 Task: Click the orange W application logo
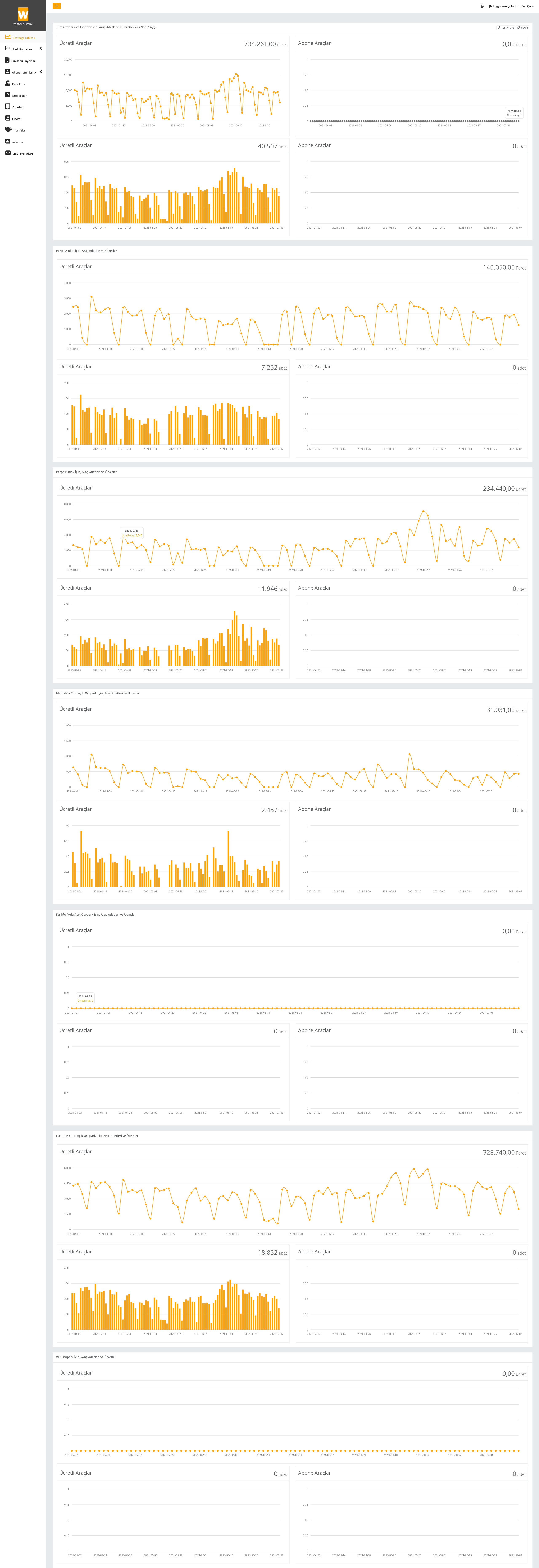23,13
